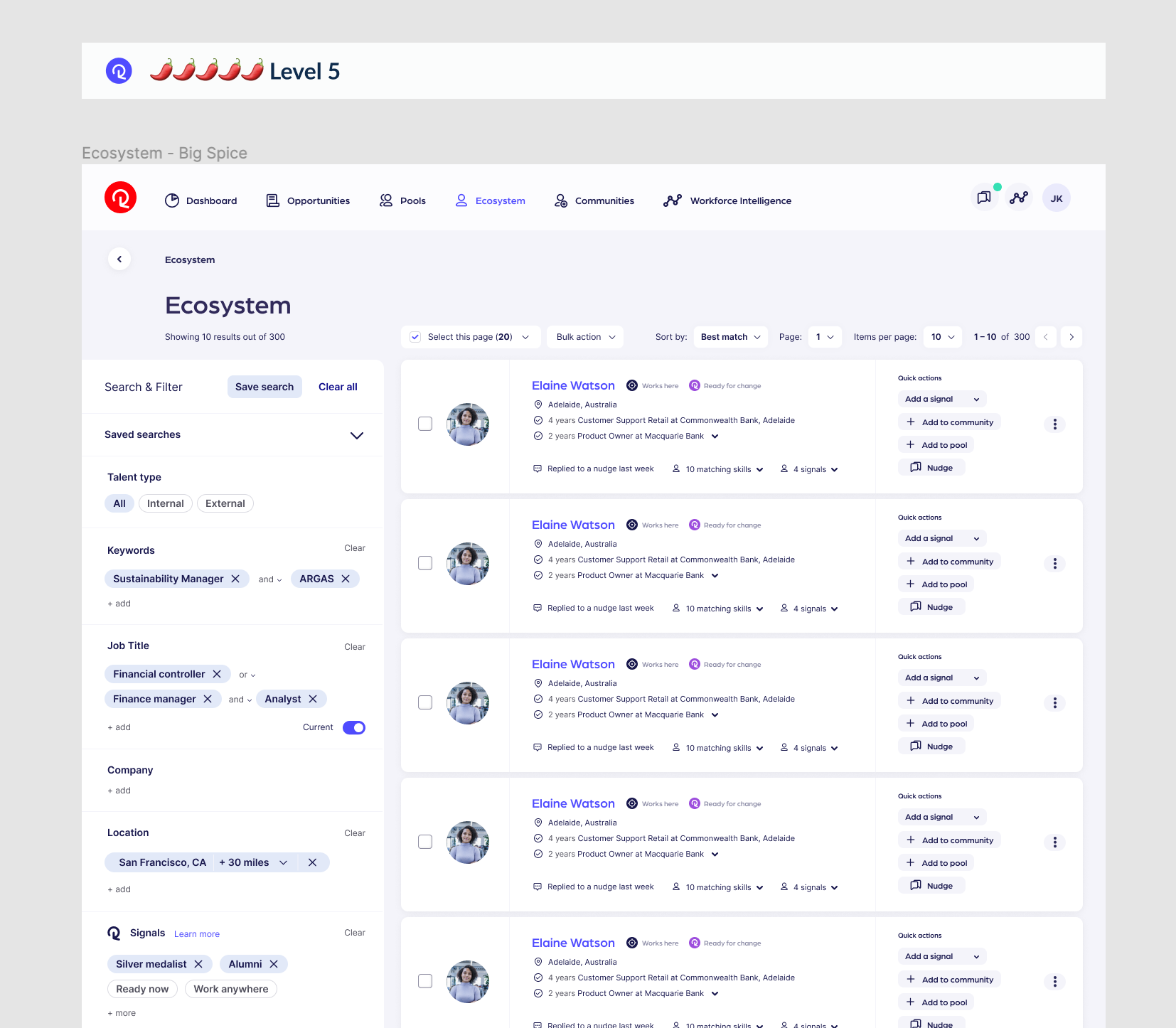This screenshot has width=1176, height=1028.
Task: Click the red app logo in navigation bar
Action: point(120,198)
